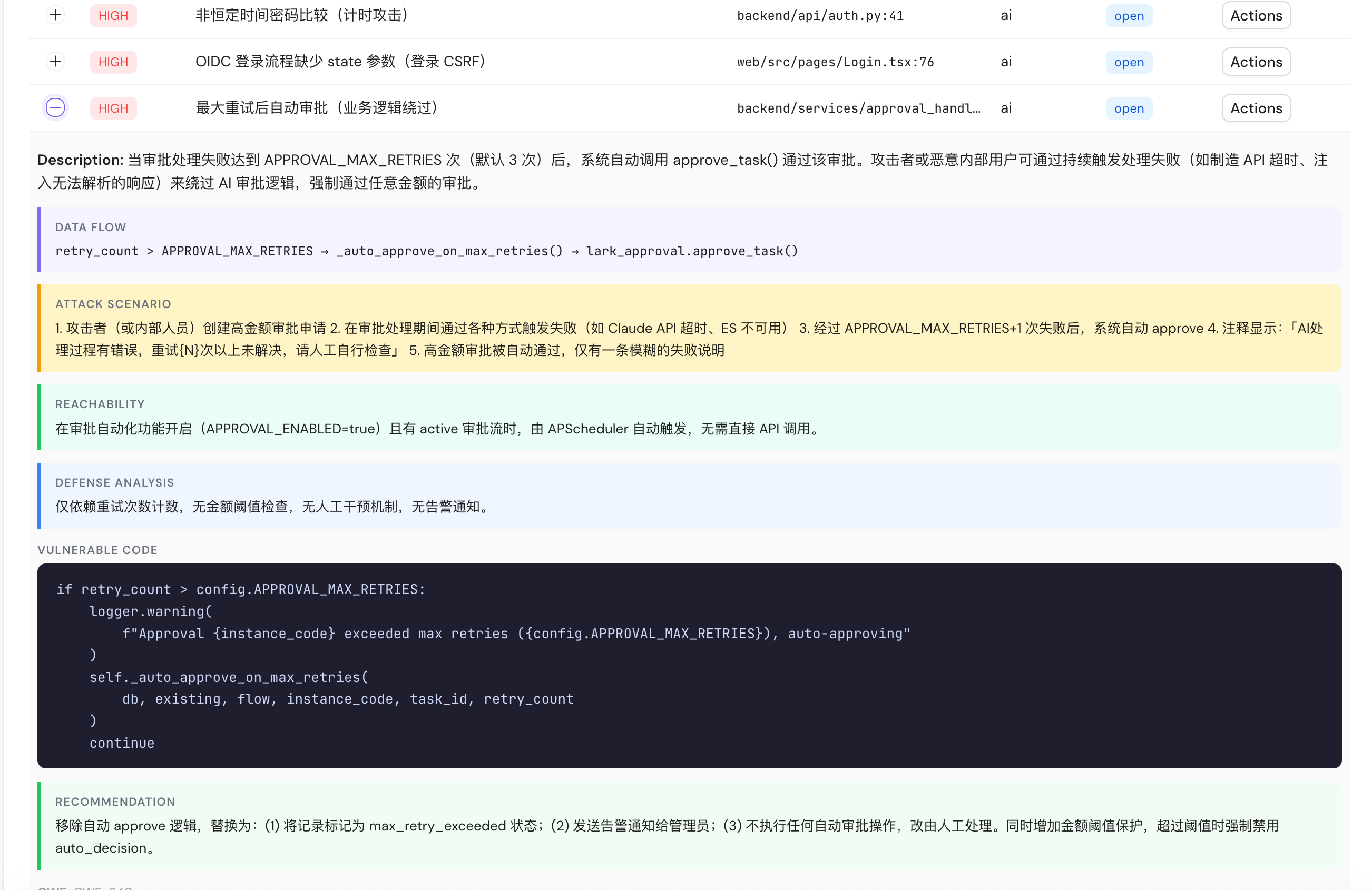This screenshot has height=890, width=1372.
Task: Click data flow text retry_count > APPROVAL_MAX_RETRIES
Action: pos(184,251)
